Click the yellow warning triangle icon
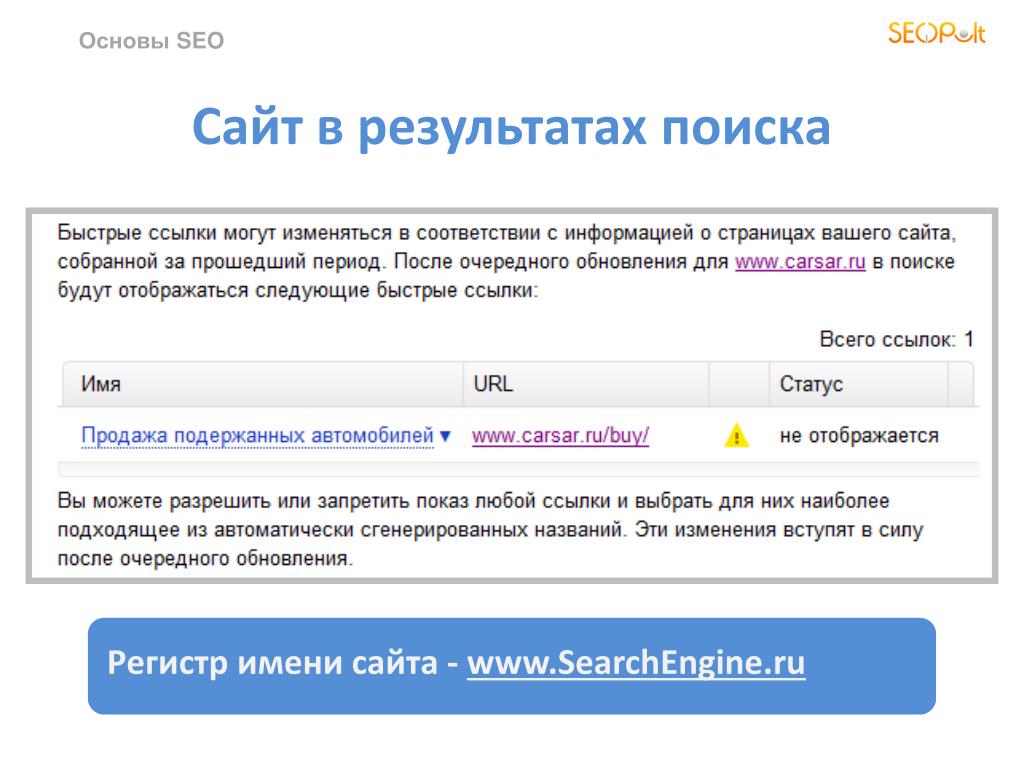The image size is (1024, 768). (737, 435)
